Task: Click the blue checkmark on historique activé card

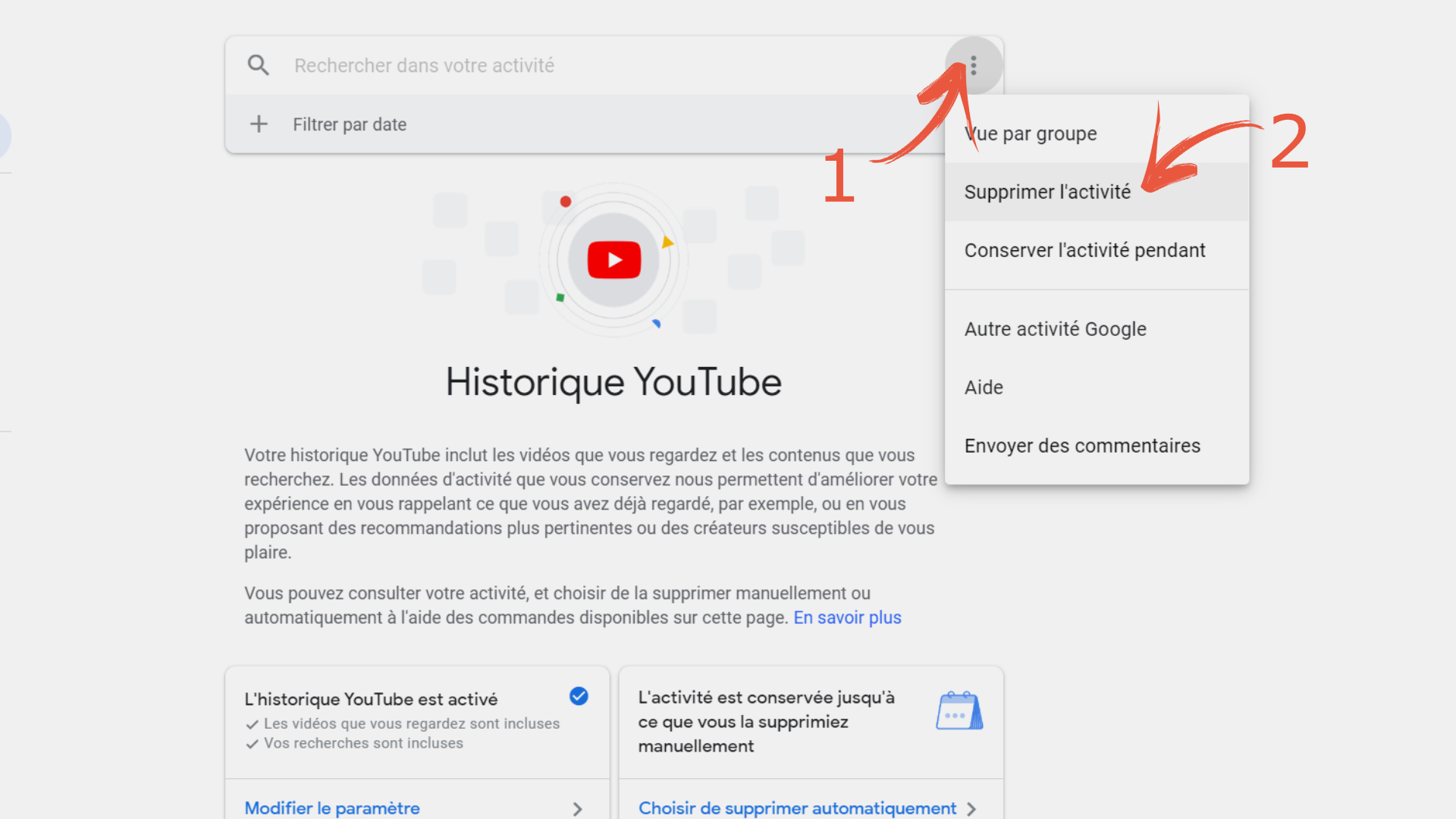Action: coord(579,696)
